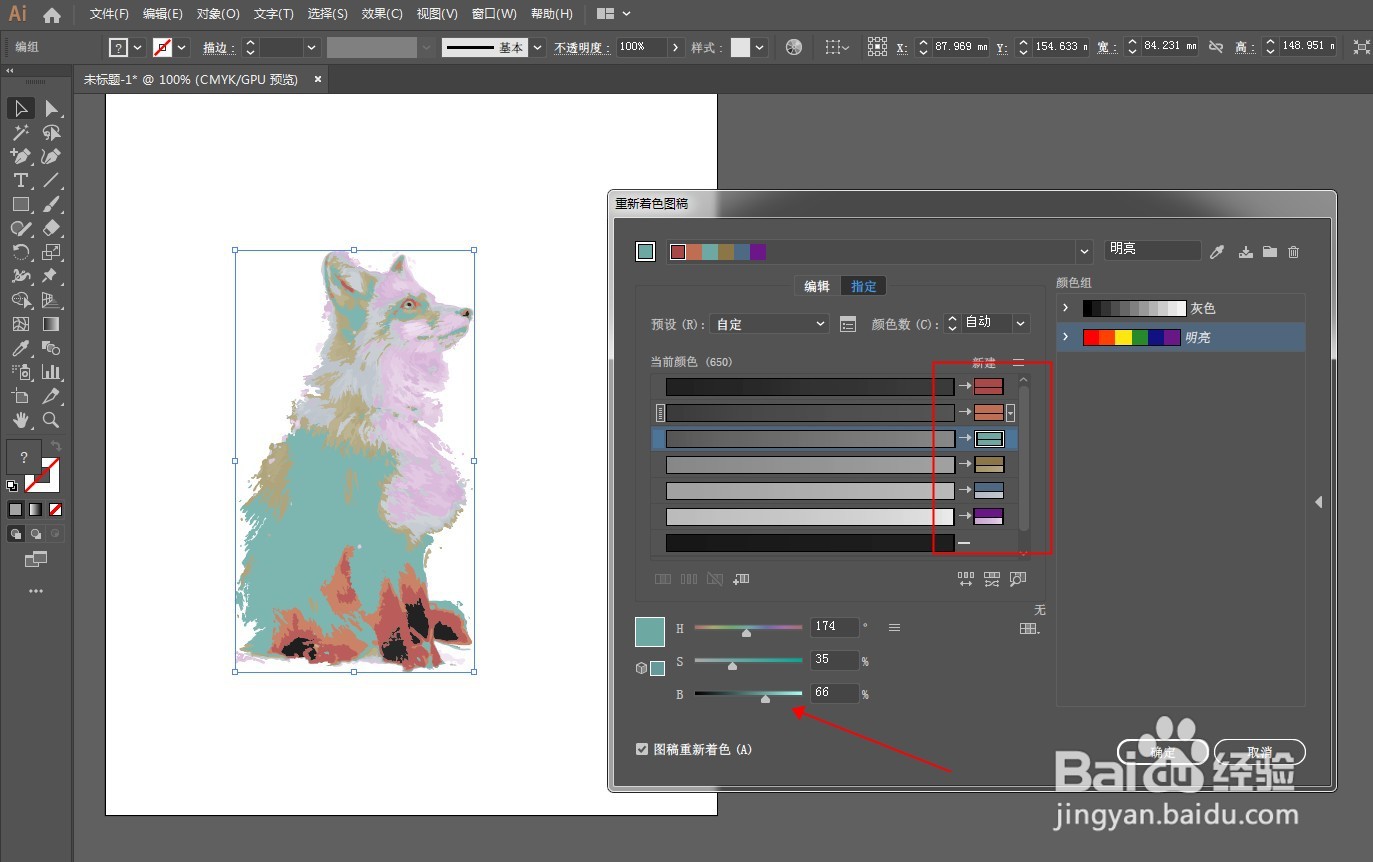Open the 预设 自定 dropdown
1373x862 pixels.
point(769,324)
